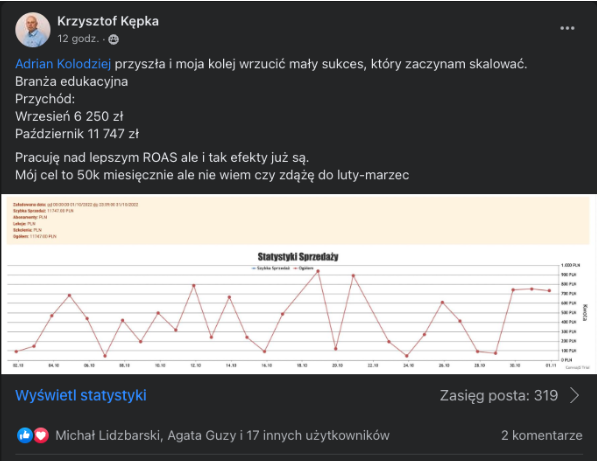Click Krzysztof Kępka's profile picture
The height and width of the screenshot is (461, 597).
tap(33, 30)
